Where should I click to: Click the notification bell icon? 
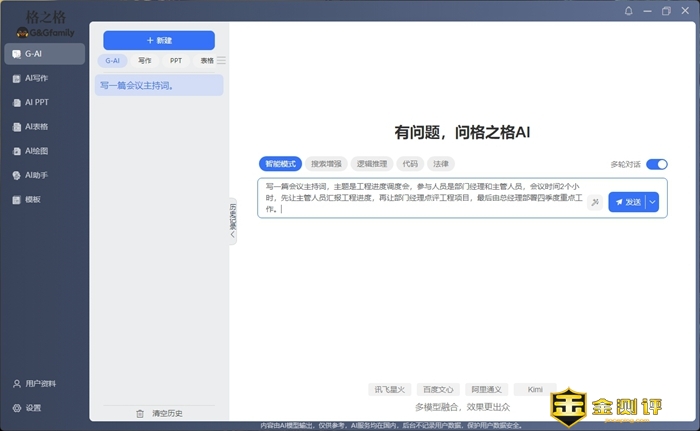[629, 11]
